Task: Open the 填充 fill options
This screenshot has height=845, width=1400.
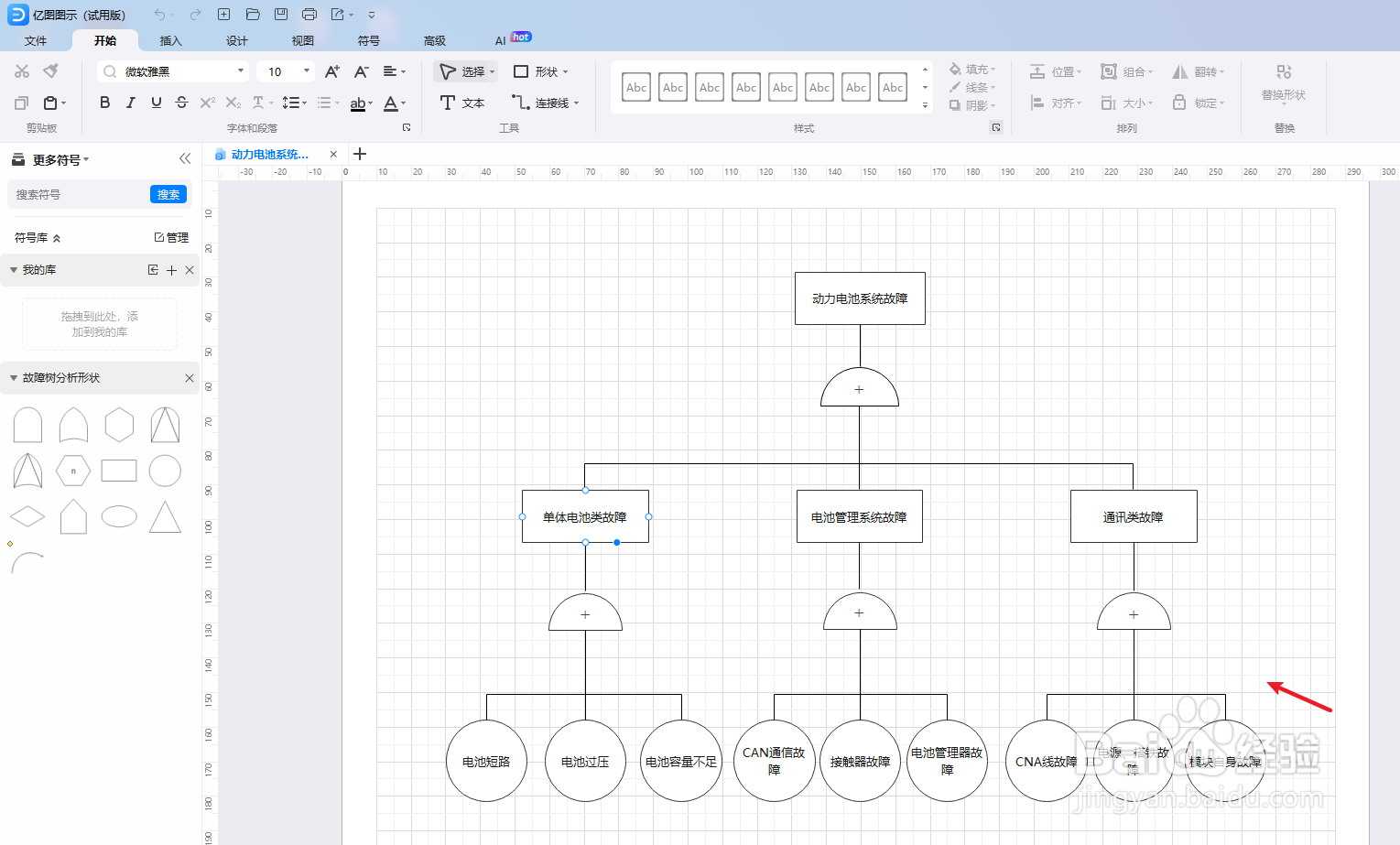Action: click(x=972, y=70)
